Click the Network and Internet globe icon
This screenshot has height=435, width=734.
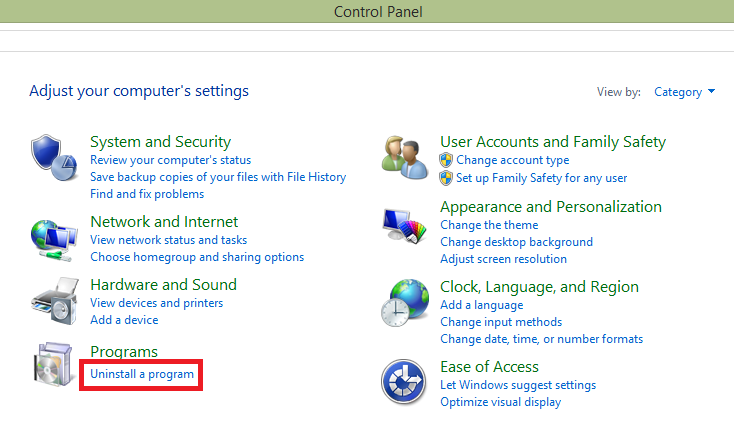52,237
